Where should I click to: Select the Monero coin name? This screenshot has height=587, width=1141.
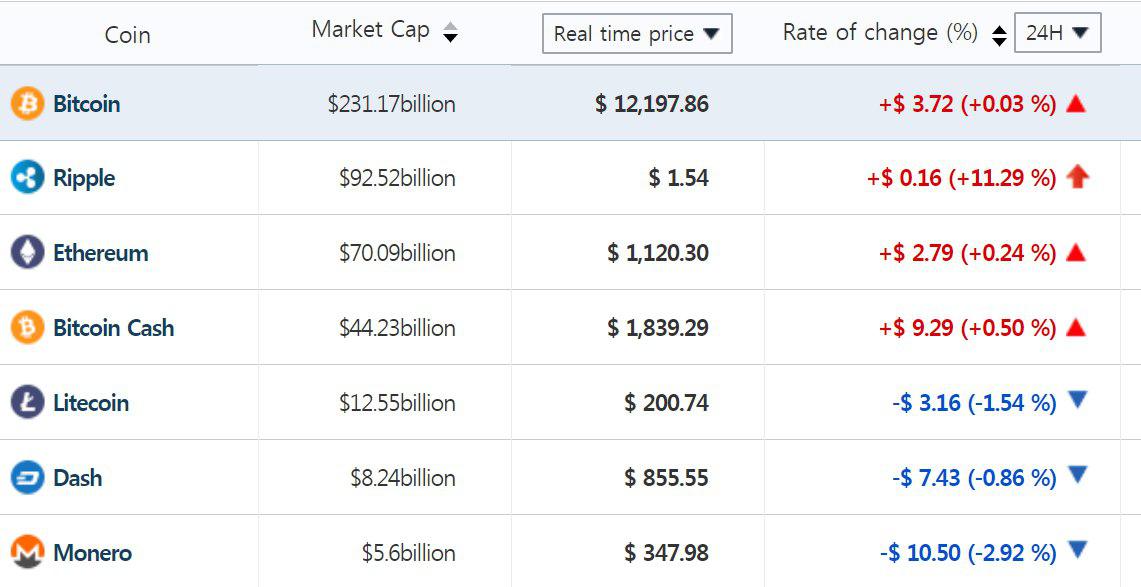[x=93, y=552]
